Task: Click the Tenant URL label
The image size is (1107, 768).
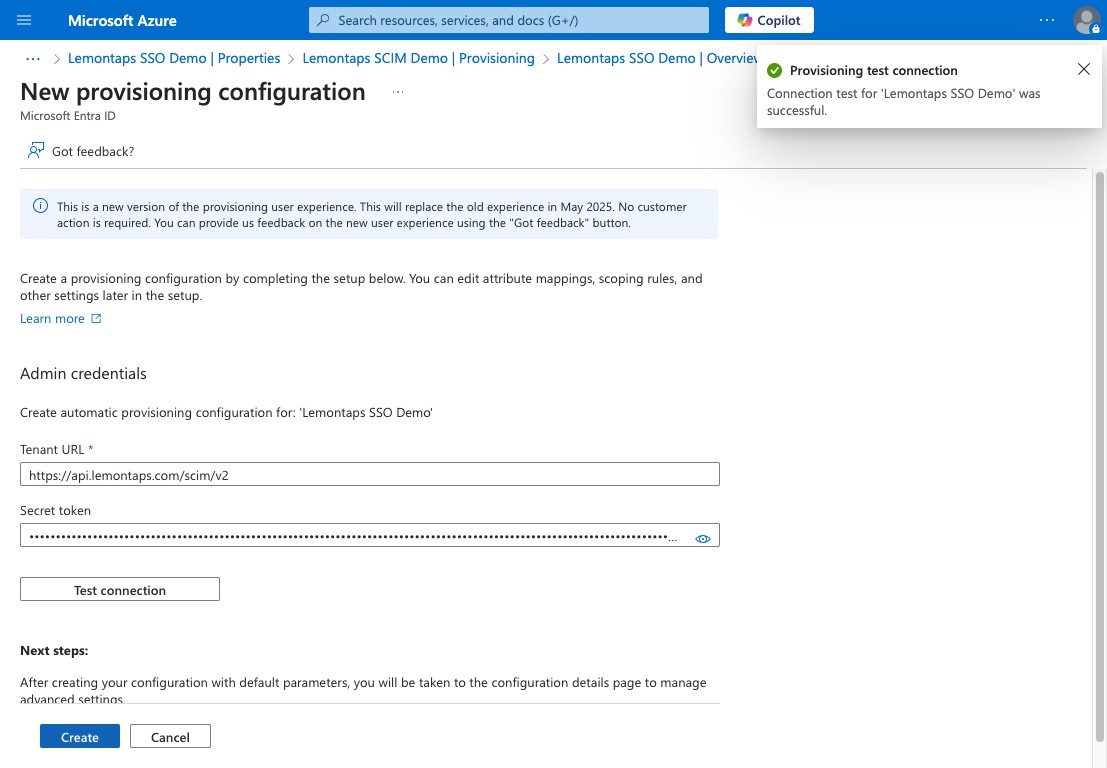Action: [52, 449]
